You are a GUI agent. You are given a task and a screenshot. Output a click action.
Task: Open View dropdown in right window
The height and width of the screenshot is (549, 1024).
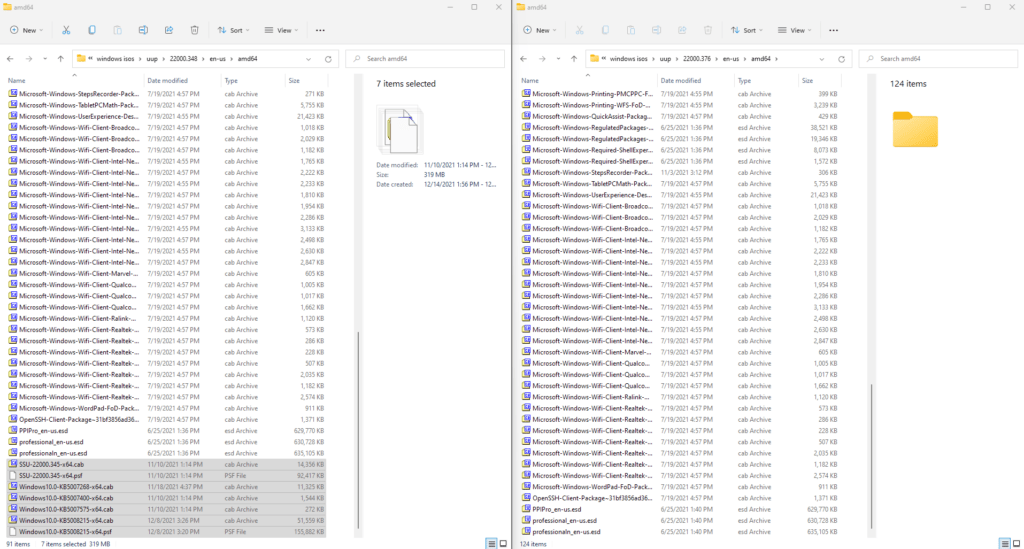click(795, 30)
